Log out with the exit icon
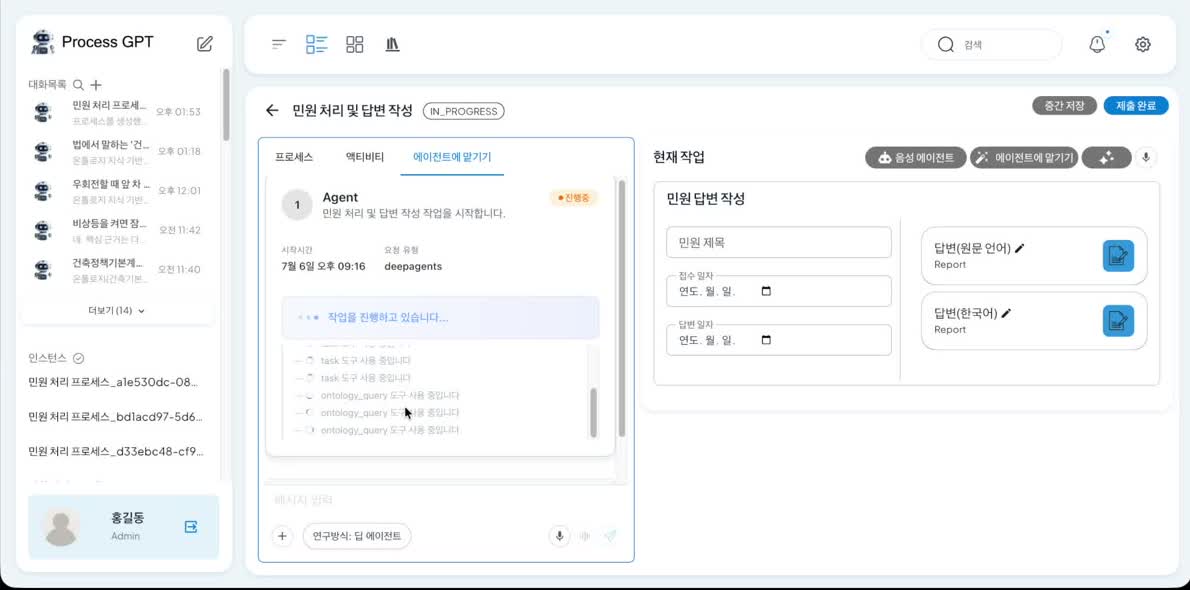Viewport: 1190px width, 590px height. (x=191, y=526)
